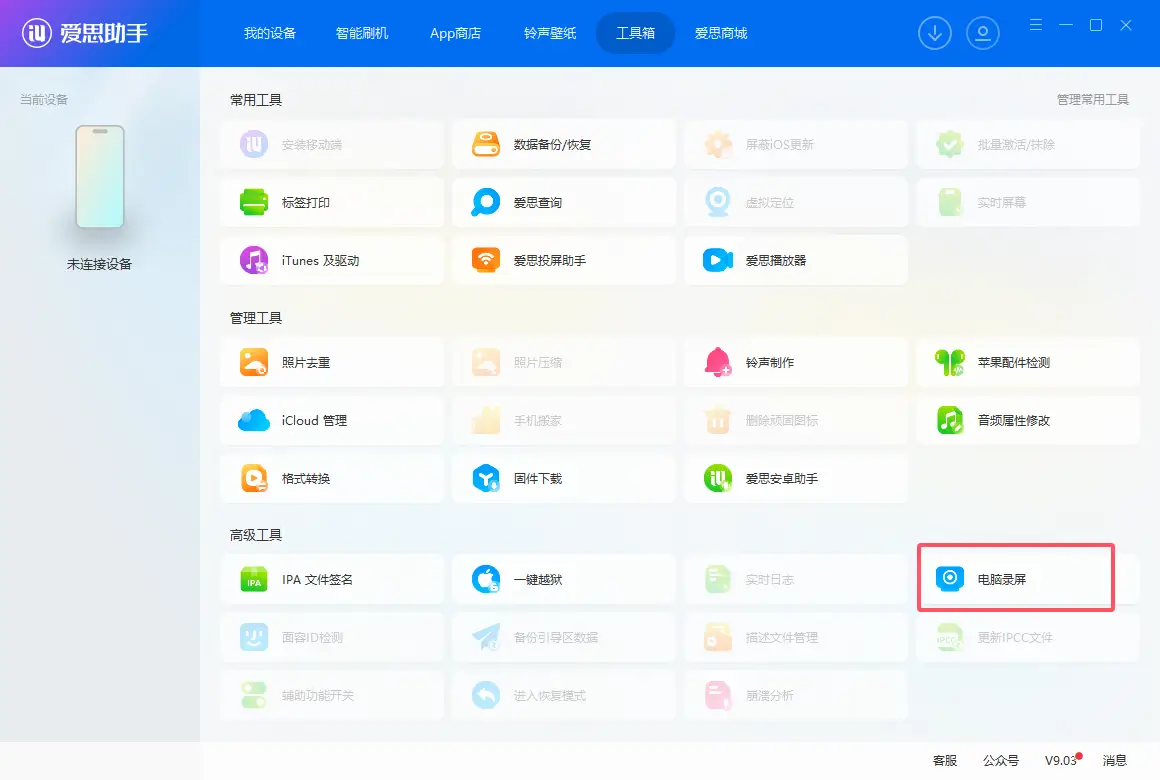Click the download manager arrow icon
The width and height of the screenshot is (1160, 780).
click(935, 33)
